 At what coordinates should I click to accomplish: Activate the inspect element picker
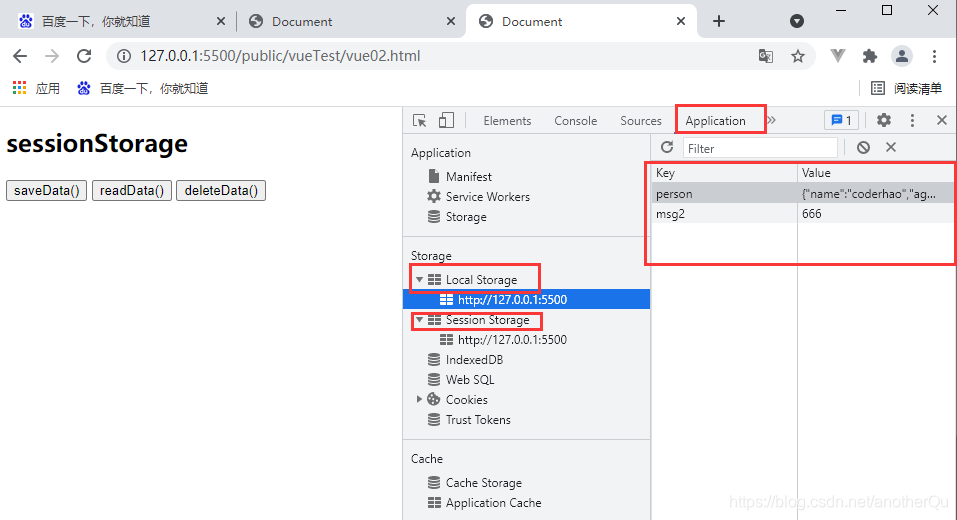[419, 120]
